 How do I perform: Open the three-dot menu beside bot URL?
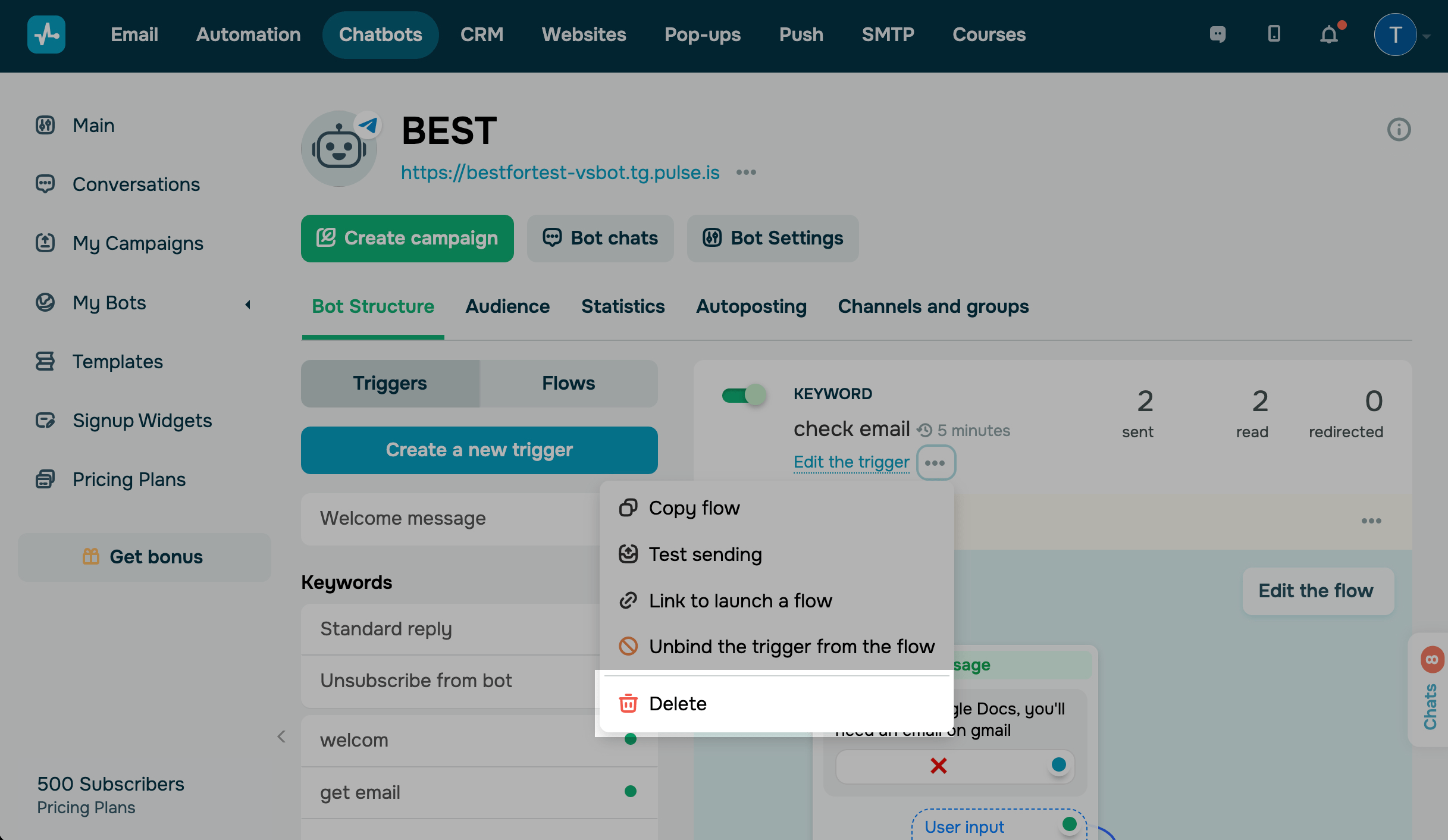[x=746, y=173]
